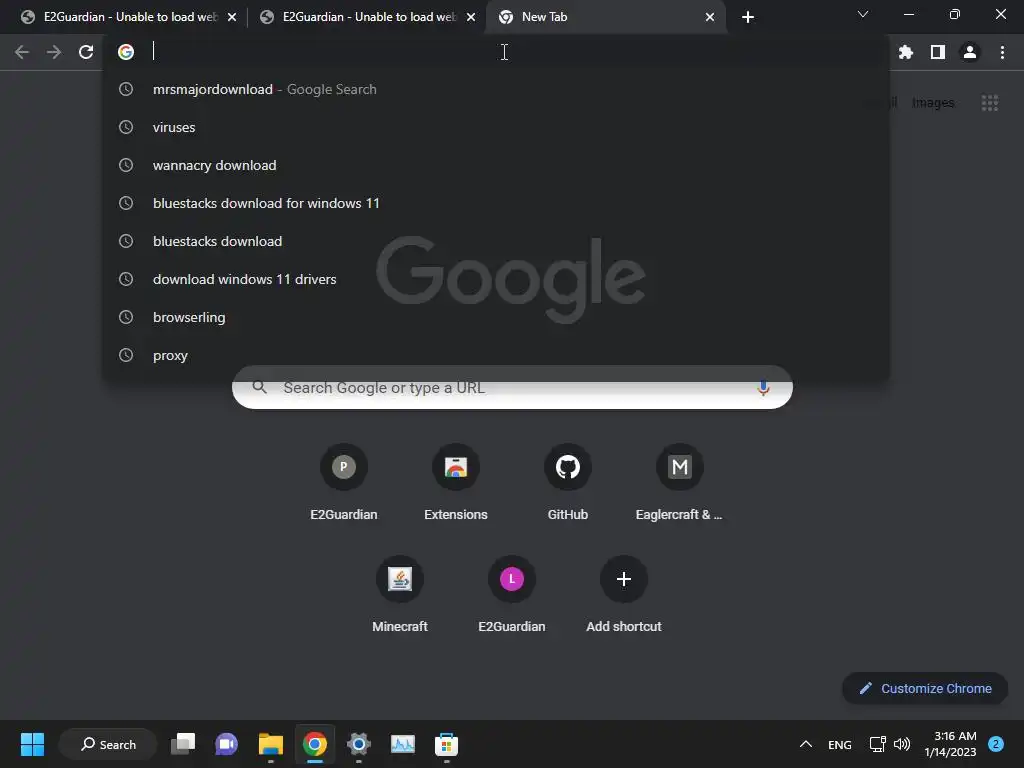Close the first E2Guardian tab
This screenshot has width=1024, height=768.
click(x=232, y=17)
